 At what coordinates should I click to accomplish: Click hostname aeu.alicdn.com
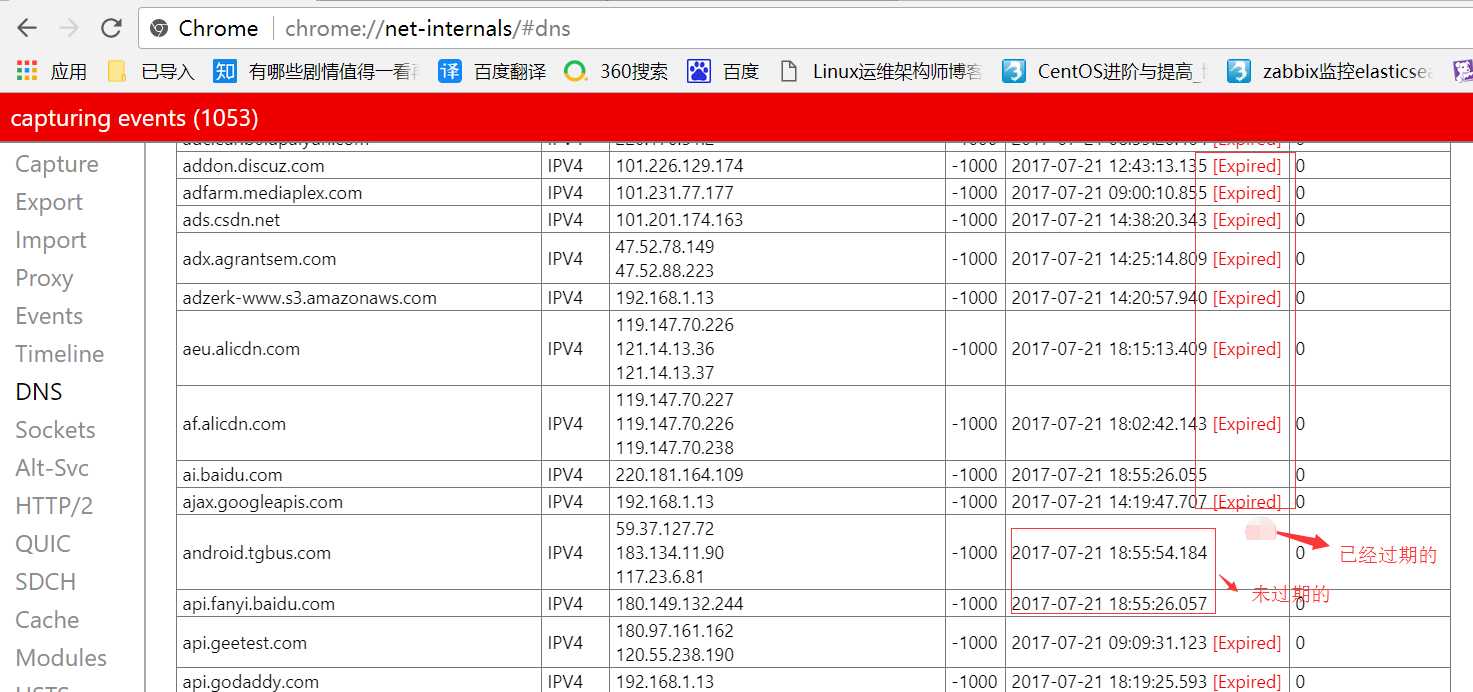(x=241, y=349)
